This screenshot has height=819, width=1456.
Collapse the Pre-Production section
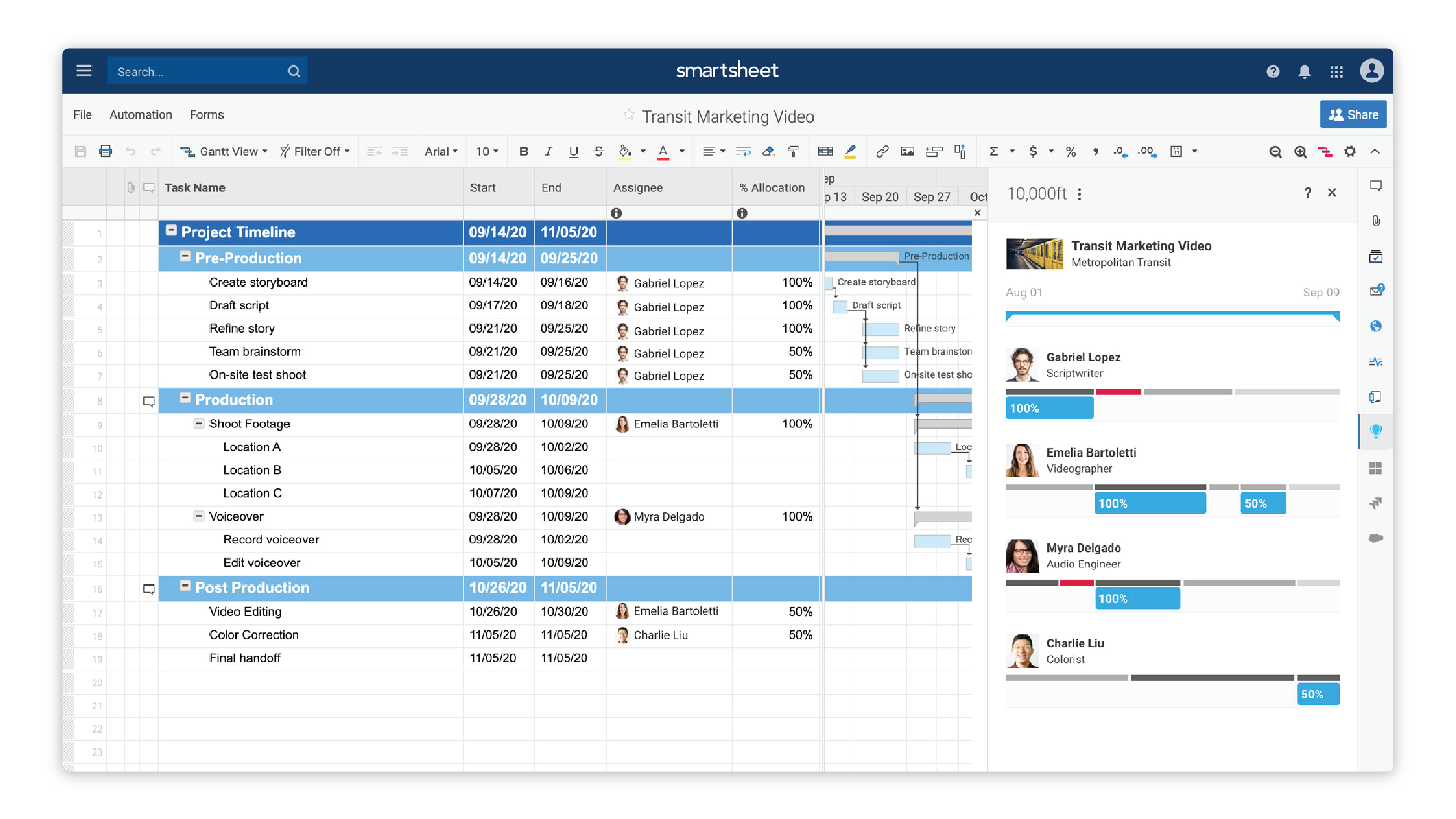[185, 257]
